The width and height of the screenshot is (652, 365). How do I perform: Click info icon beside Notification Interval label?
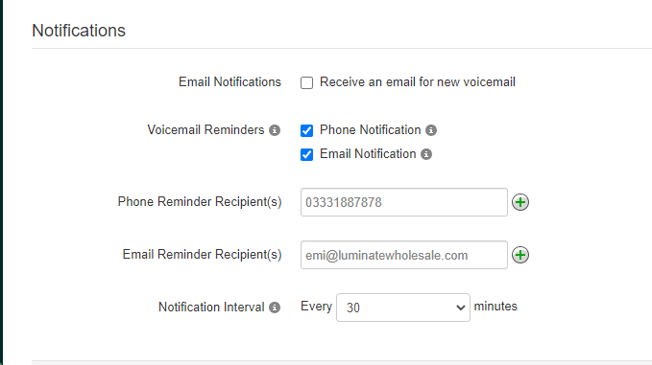274,307
